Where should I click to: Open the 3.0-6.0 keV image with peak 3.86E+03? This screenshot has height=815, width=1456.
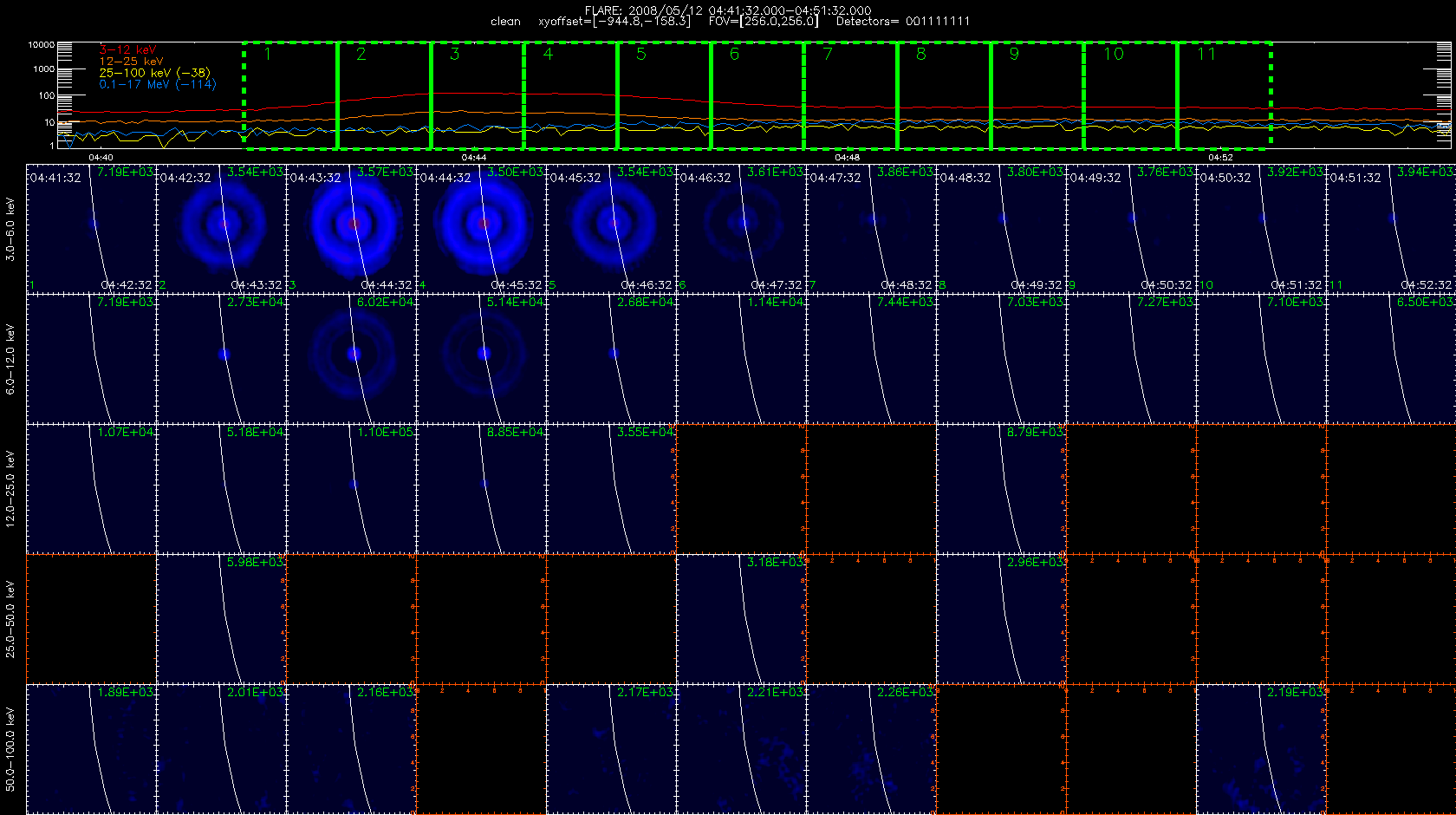(871, 229)
